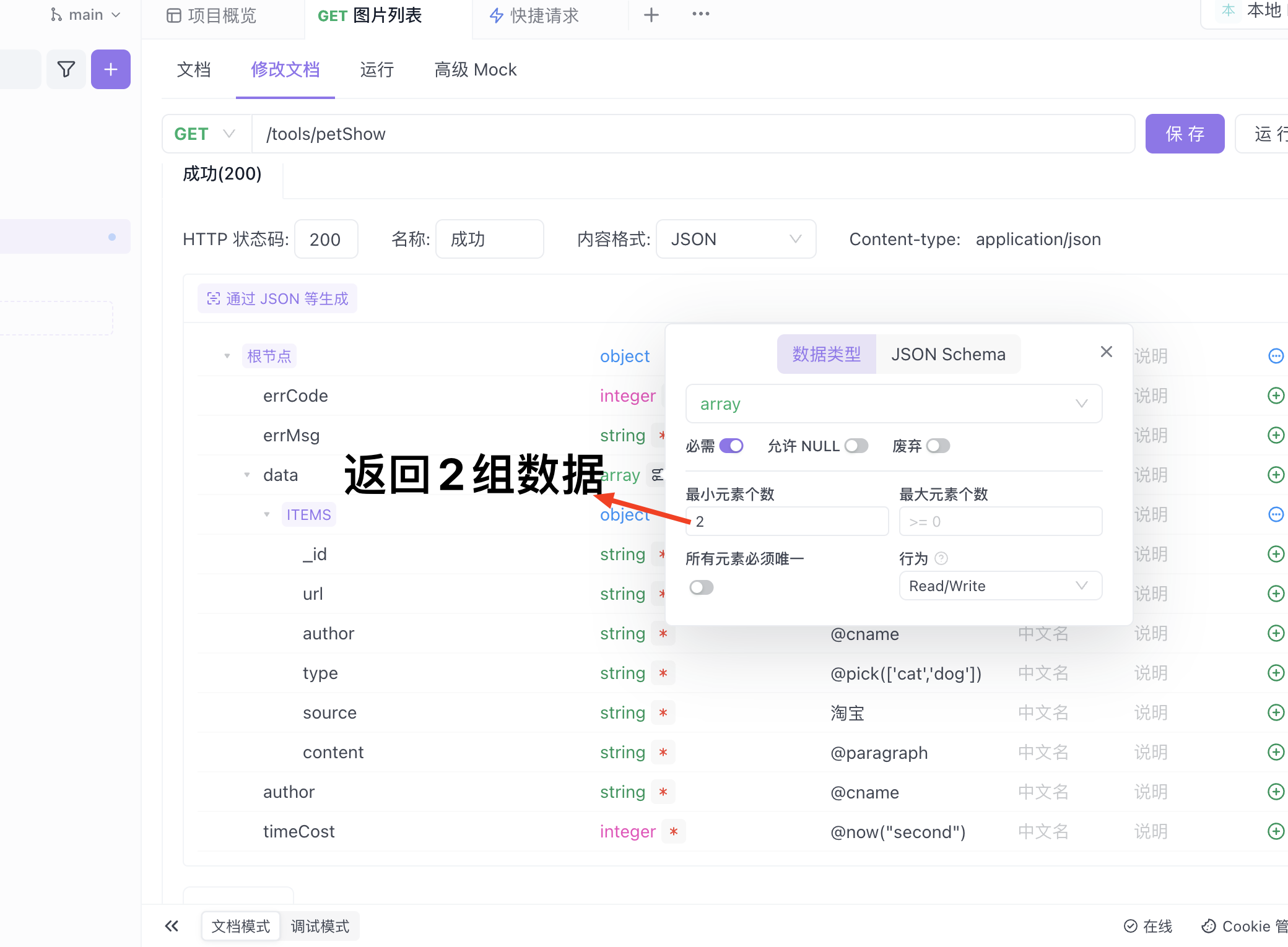1288x947 pixels.
Task: Click the 名称 成功 name field
Action: 489,239
